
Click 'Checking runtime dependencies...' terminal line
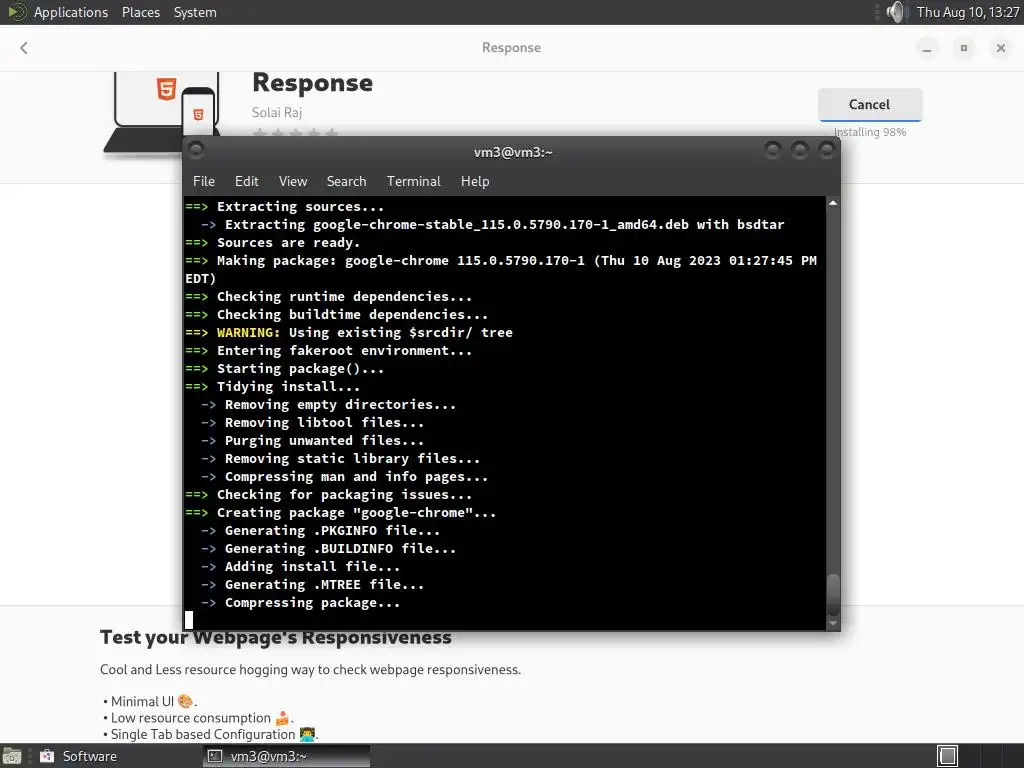pyautogui.click(x=344, y=296)
